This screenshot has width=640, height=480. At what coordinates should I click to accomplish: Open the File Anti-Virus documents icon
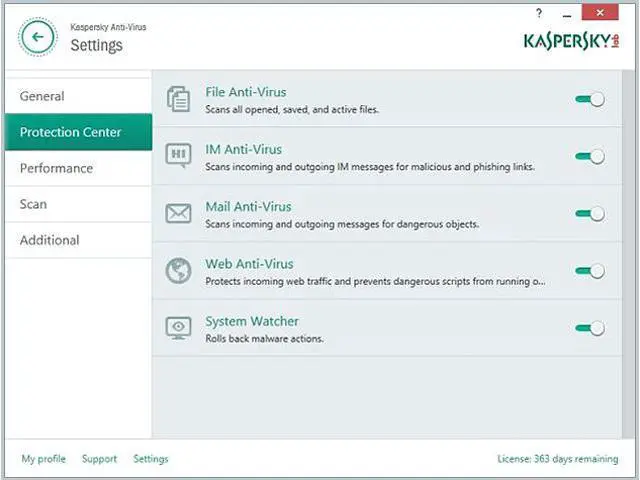coord(178,99)
